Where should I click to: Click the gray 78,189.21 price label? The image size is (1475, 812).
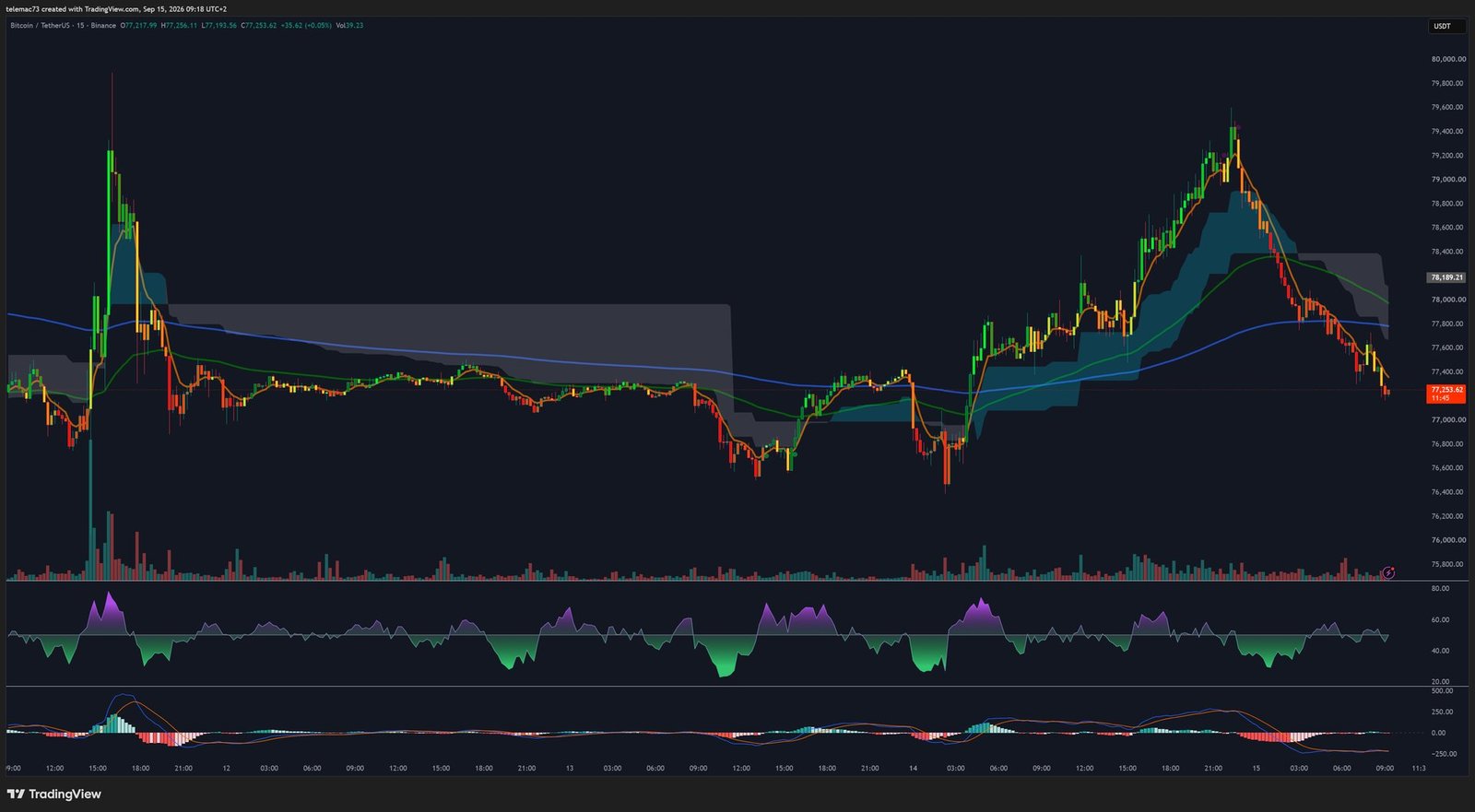1446,277
